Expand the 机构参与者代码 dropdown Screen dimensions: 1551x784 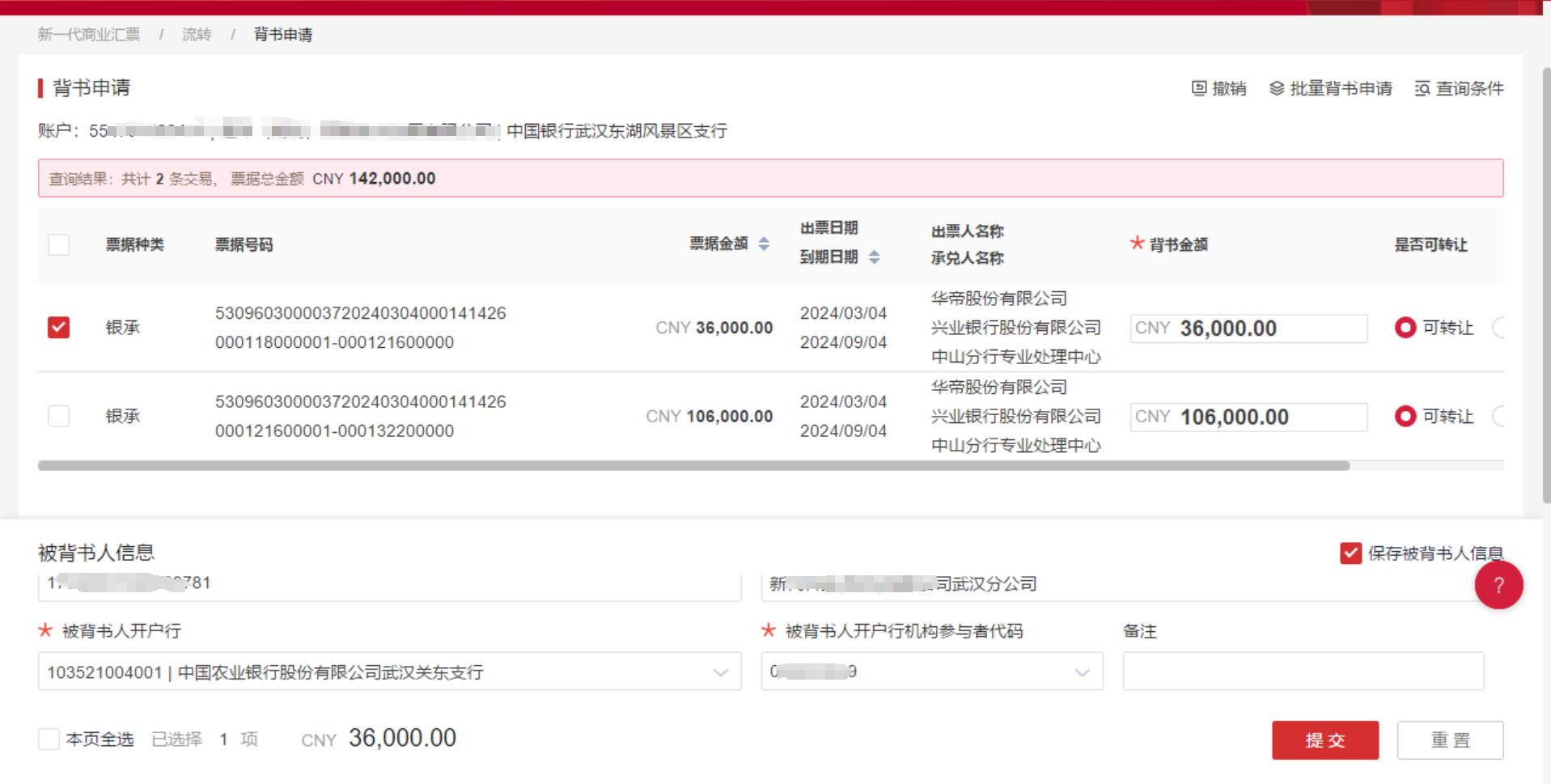[1083, 672]
